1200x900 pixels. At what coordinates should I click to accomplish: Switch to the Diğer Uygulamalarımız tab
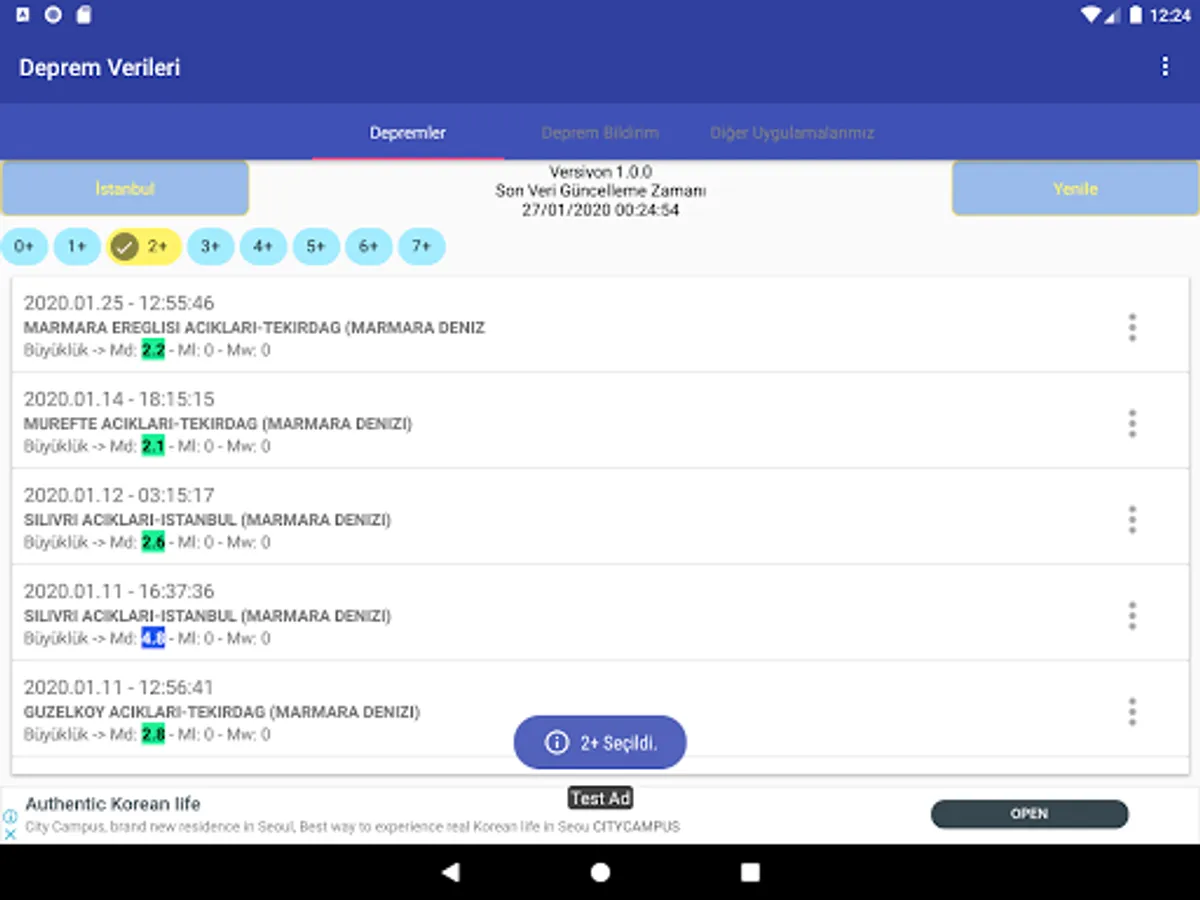coord(792,132)
